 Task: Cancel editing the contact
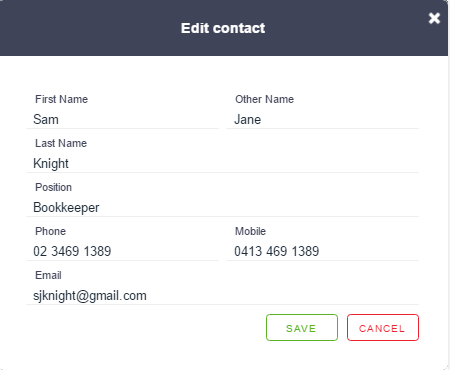click(x=383, y=327)
